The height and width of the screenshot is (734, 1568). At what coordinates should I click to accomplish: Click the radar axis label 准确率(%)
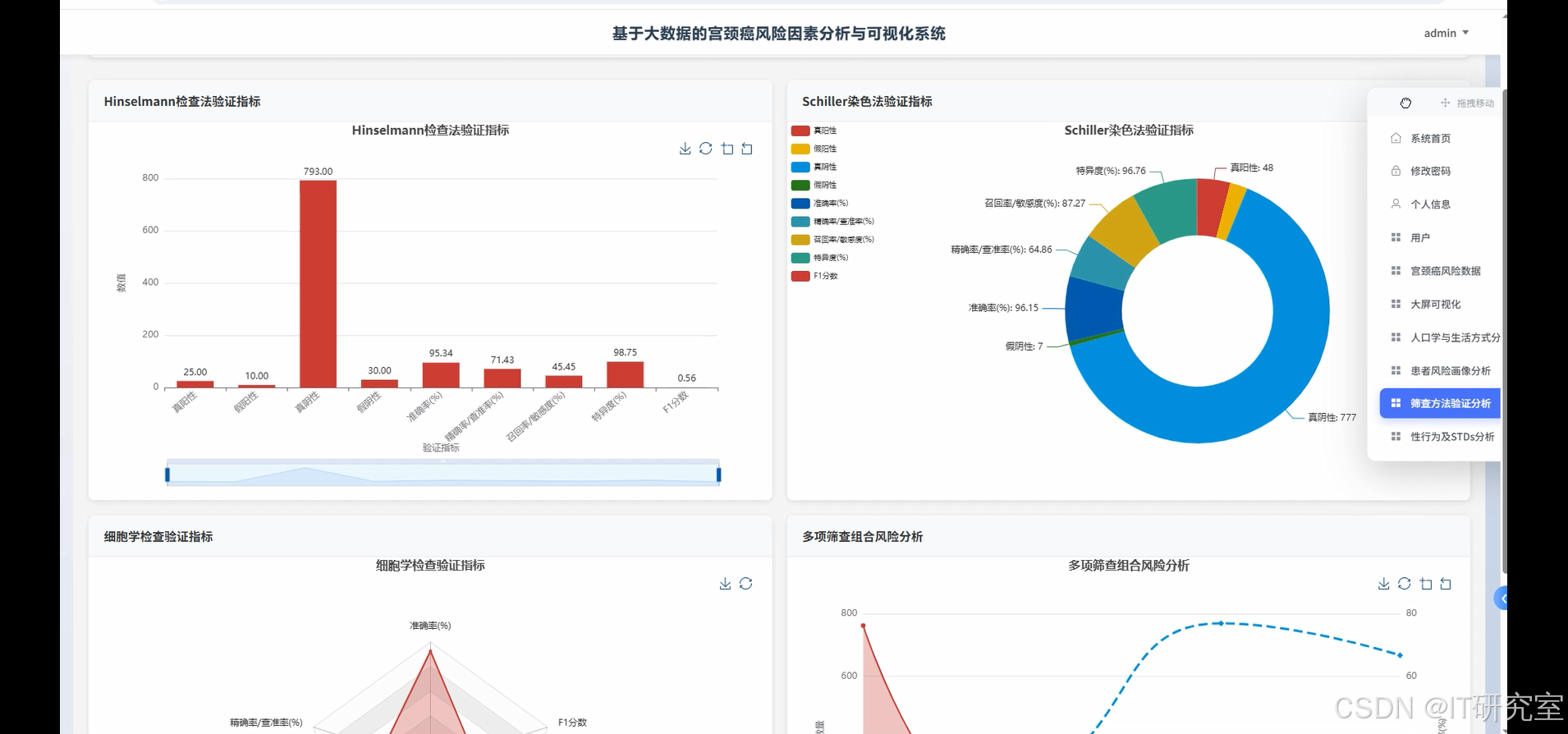tap(430, 626)
